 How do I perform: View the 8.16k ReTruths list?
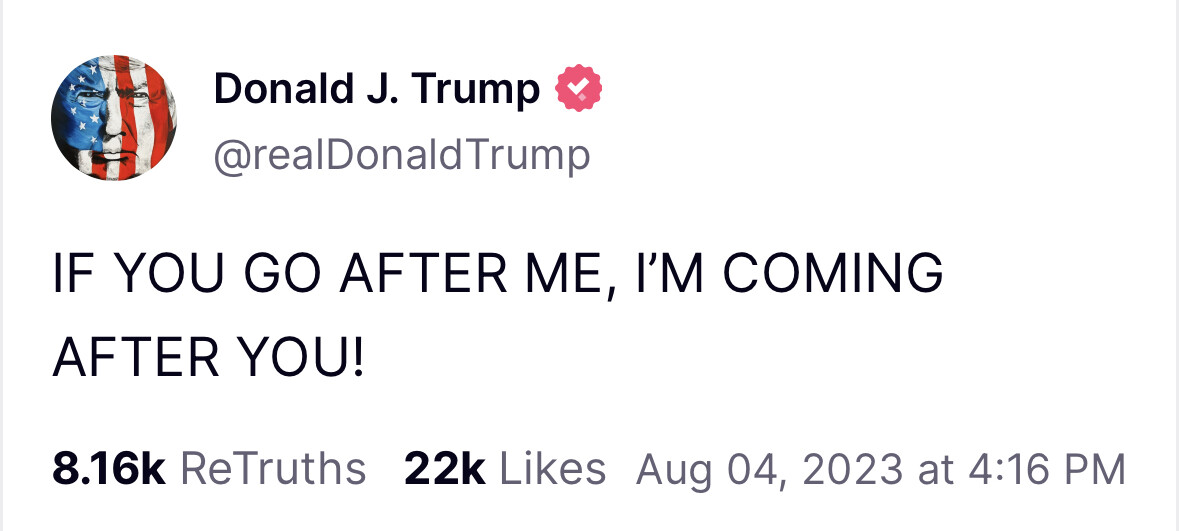click(208, 468)
